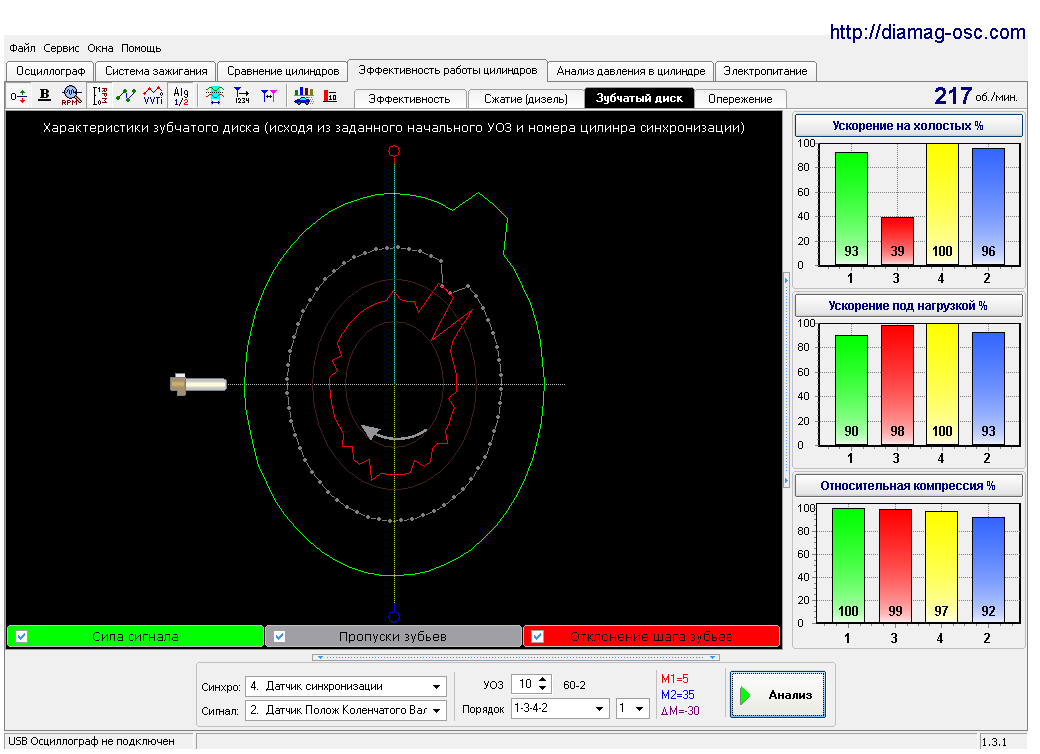Open the Эффективность sub-tab
1040x754 pixels.
(409, 99)
